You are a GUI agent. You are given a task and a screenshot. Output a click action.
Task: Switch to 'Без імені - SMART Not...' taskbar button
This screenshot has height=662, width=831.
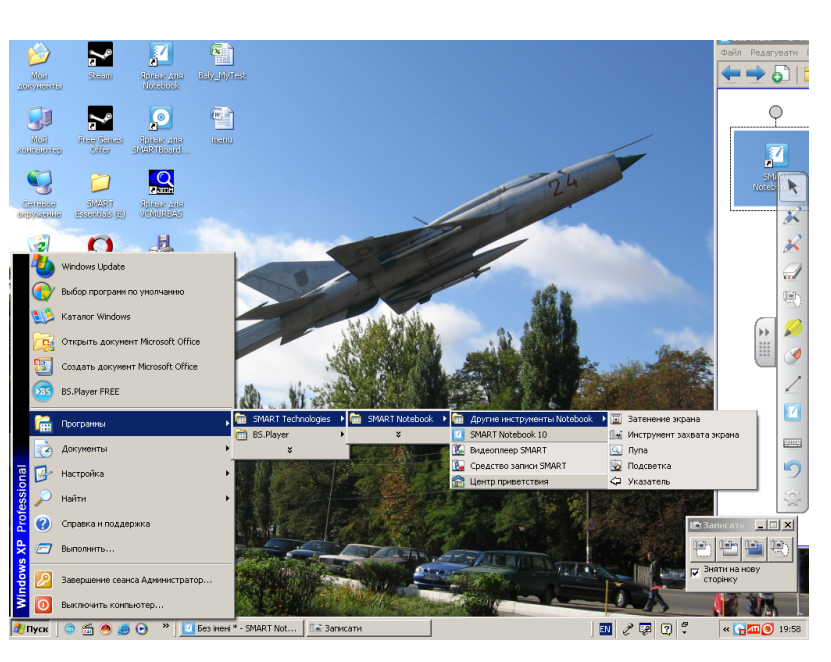(x=242, y=628)
